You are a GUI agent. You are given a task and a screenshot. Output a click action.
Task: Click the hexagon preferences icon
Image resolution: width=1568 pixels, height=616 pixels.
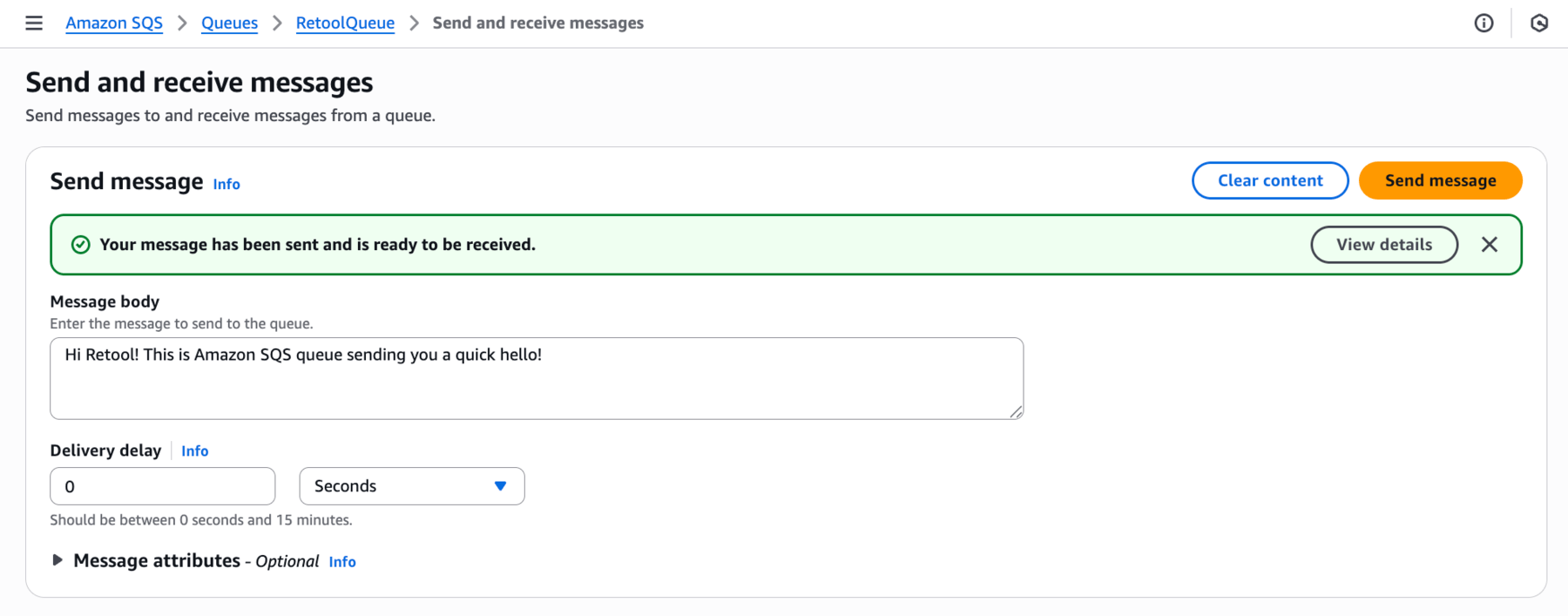tap(1539, 24)
